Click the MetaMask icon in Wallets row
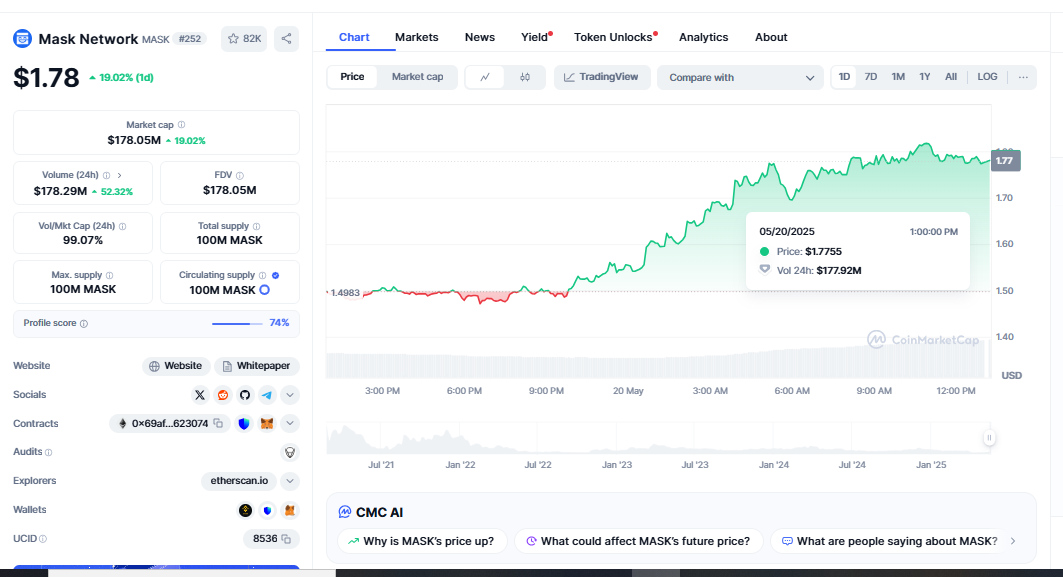The image size is (1063, 577). 289,510
